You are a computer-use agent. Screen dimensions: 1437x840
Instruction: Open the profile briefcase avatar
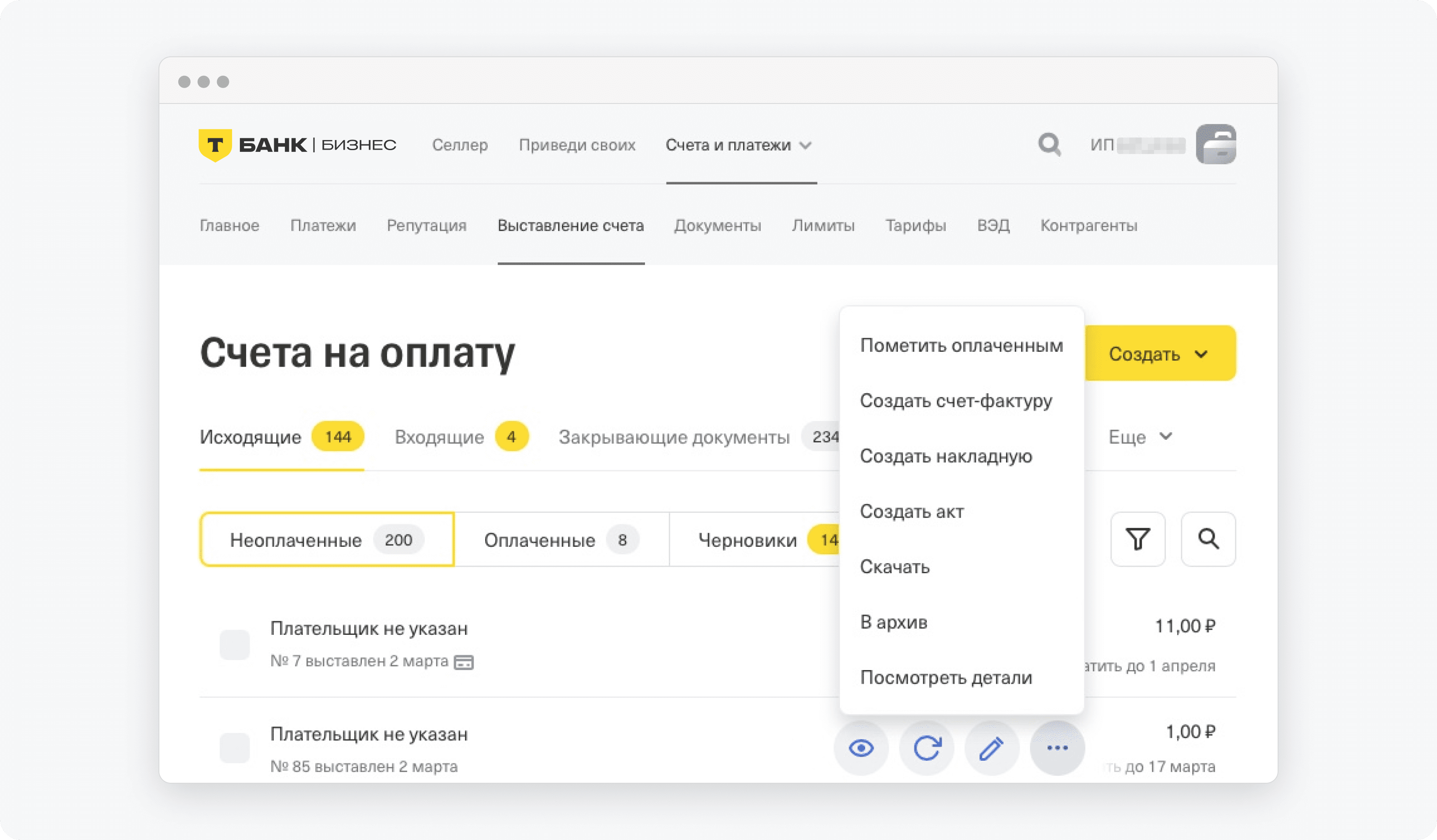coord(1216,144)
